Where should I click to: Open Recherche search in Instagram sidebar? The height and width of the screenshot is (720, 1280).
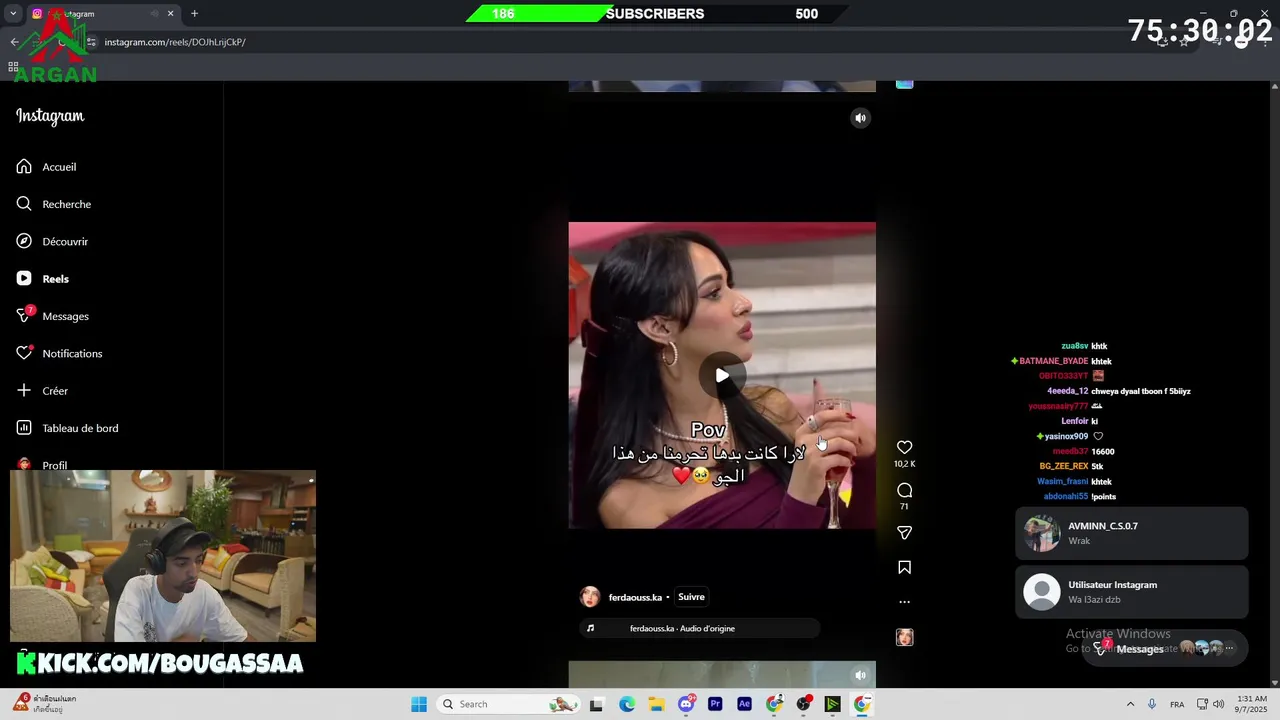53,204
